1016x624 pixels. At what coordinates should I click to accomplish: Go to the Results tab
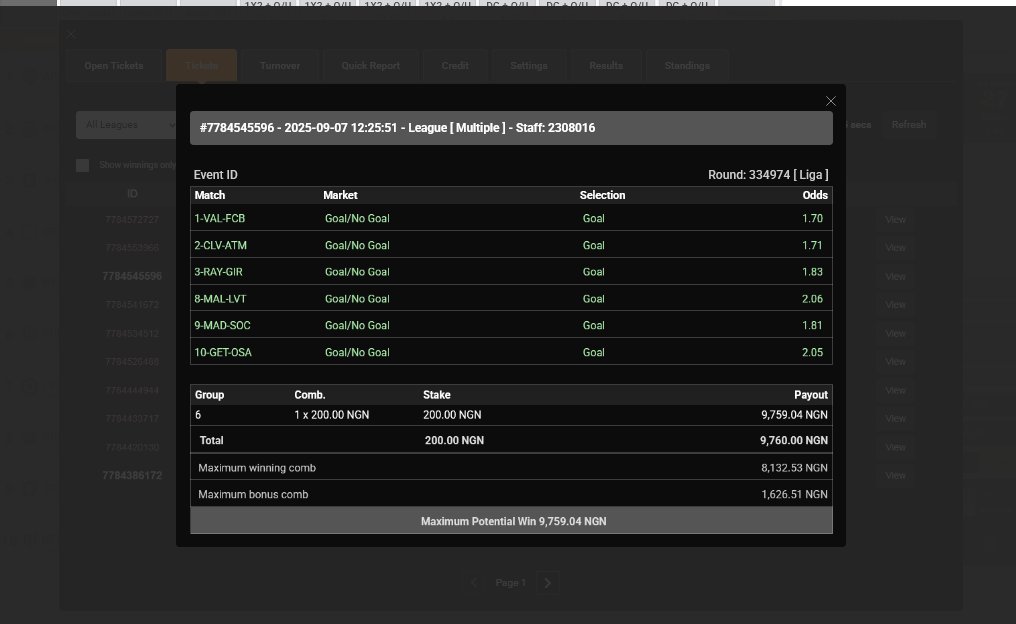pyautogui.click(x=606, y=65)
